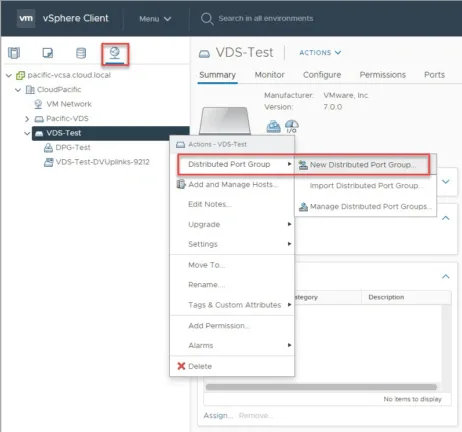Image resolution: width=462 pixels, height=432 pixels.
Task: Click the Pacific-VDS switch icon
Action: click(39, 119)
